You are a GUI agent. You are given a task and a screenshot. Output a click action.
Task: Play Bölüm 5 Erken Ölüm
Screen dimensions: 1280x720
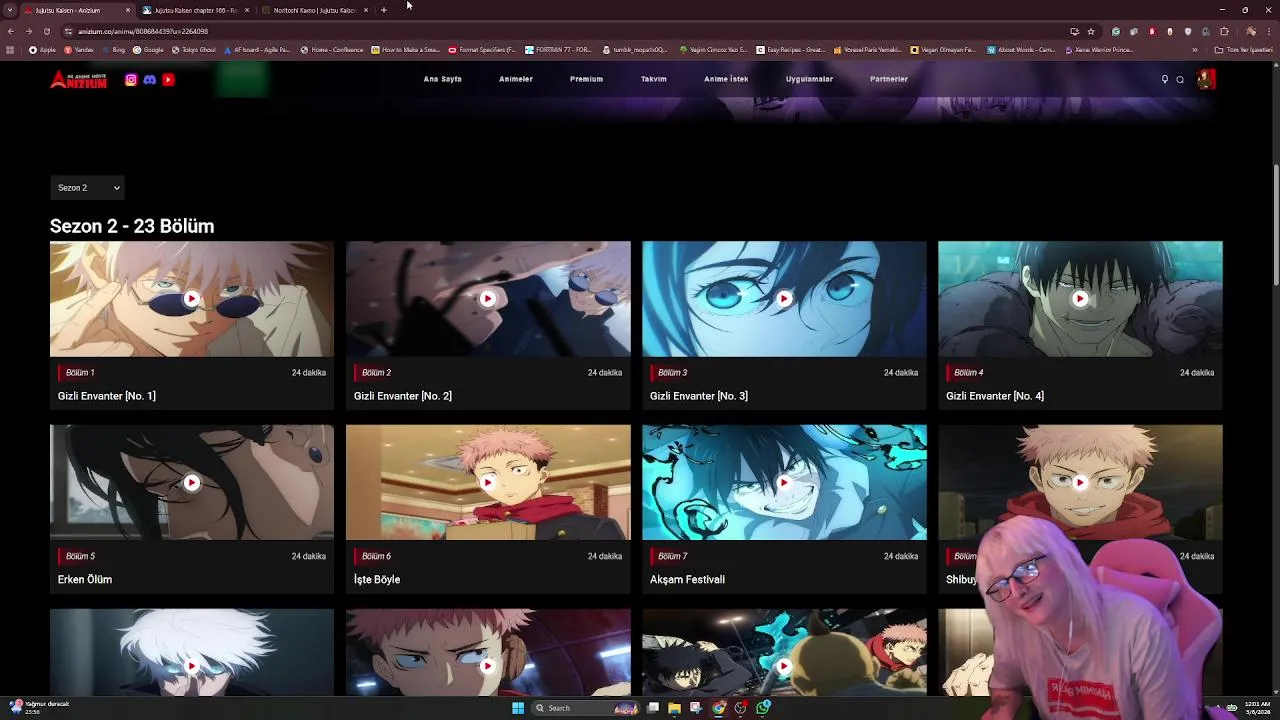pyautogui.click(x=191, y=482)
